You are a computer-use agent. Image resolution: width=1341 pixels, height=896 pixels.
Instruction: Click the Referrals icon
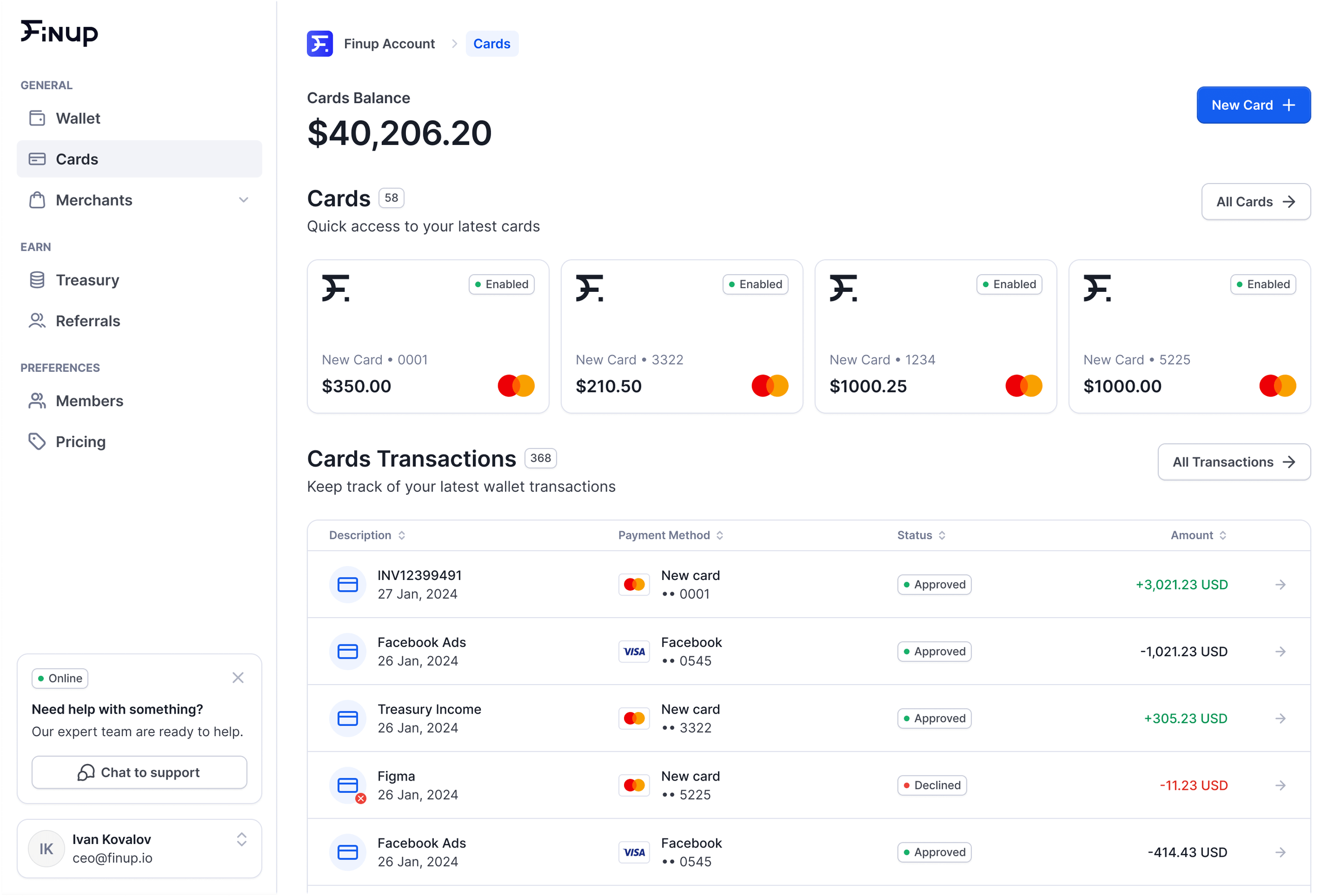37,321
